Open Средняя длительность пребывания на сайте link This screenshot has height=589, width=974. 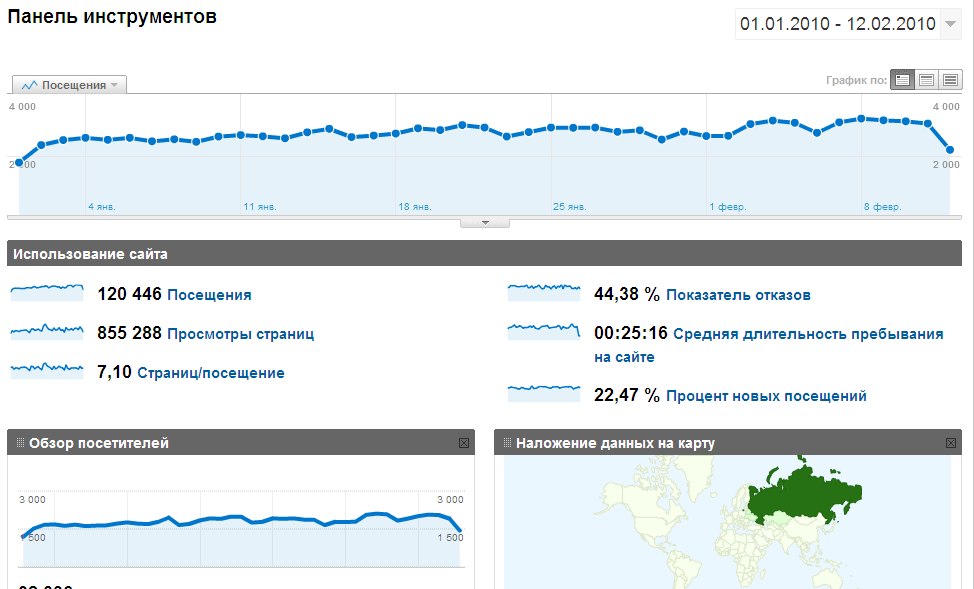(808, 335)
